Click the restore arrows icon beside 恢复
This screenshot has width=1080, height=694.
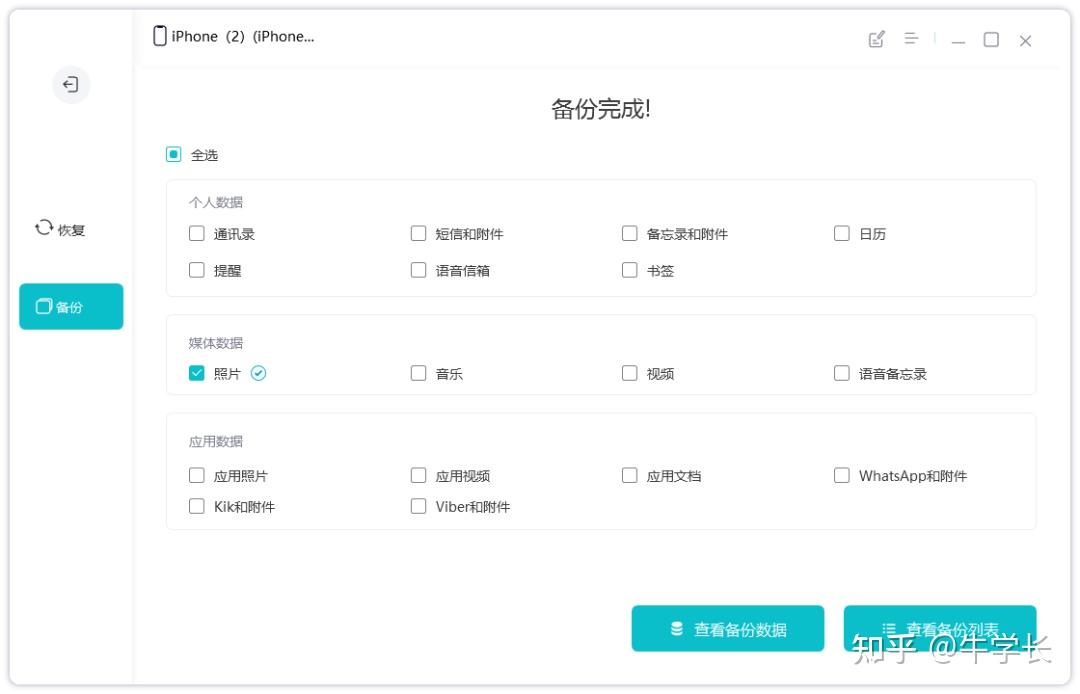tap(43, 228)
